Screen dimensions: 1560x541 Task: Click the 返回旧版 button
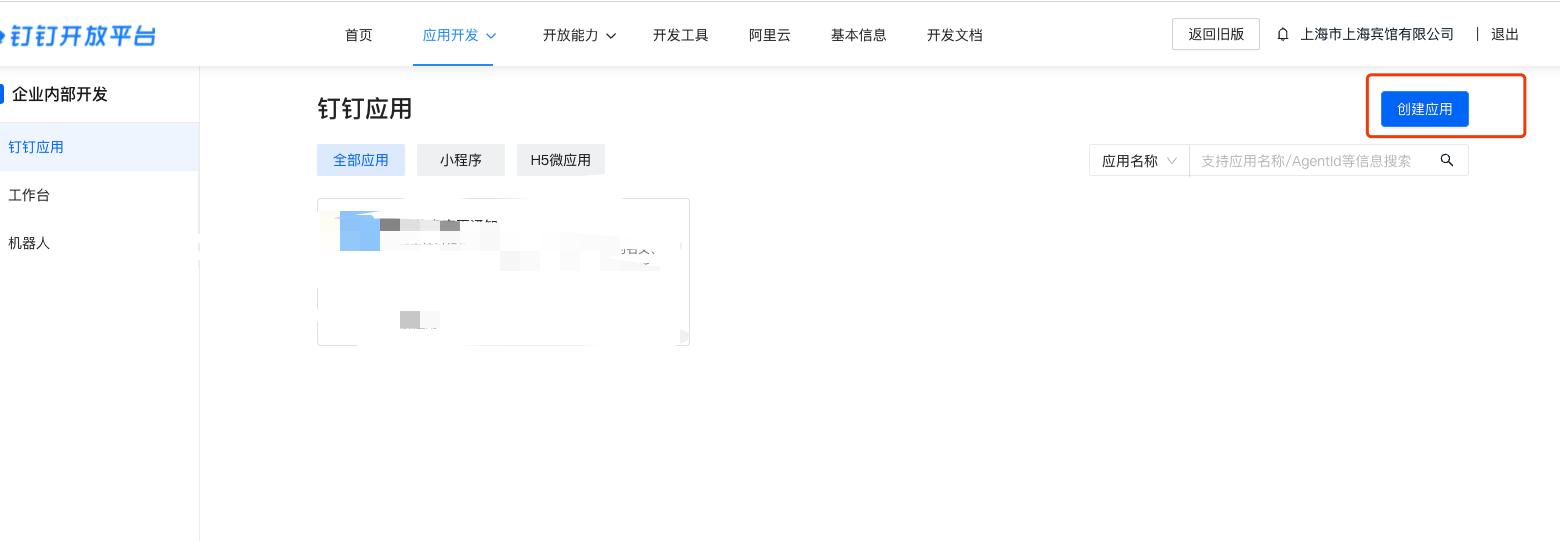tap(1216, 34)
